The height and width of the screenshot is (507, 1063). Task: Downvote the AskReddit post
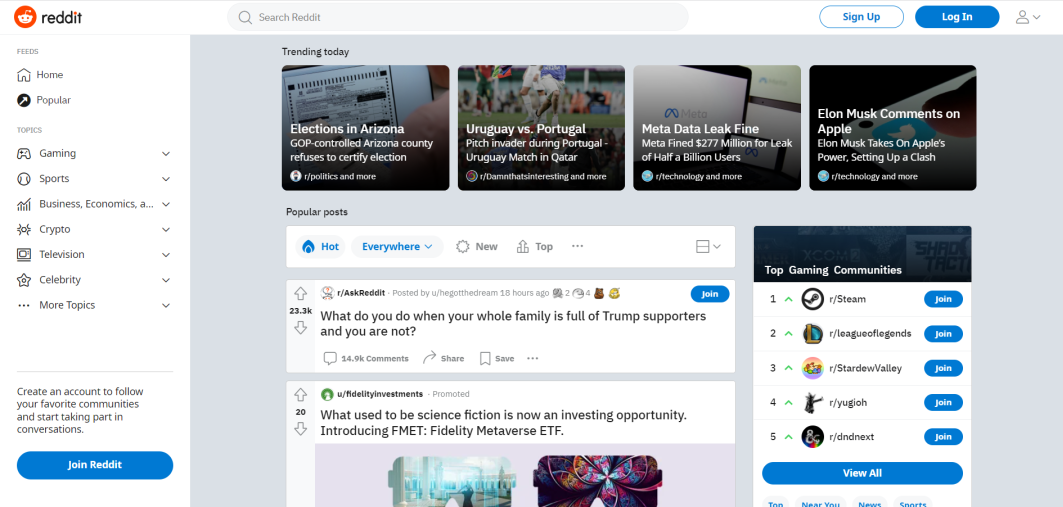pos(300,328)
